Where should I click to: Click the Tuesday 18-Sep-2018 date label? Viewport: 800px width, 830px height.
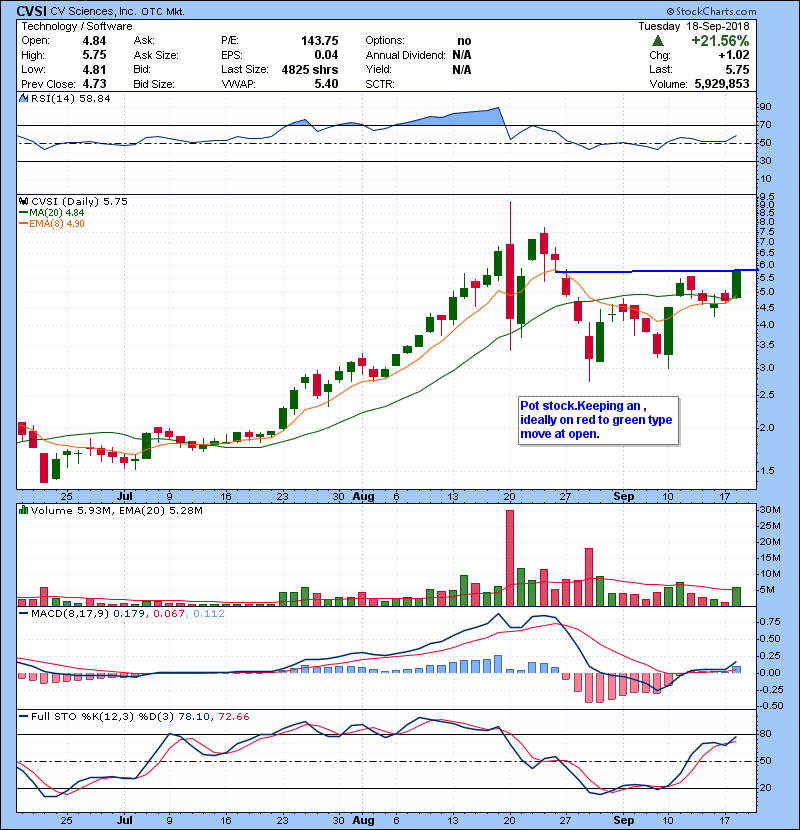[694, 26]
